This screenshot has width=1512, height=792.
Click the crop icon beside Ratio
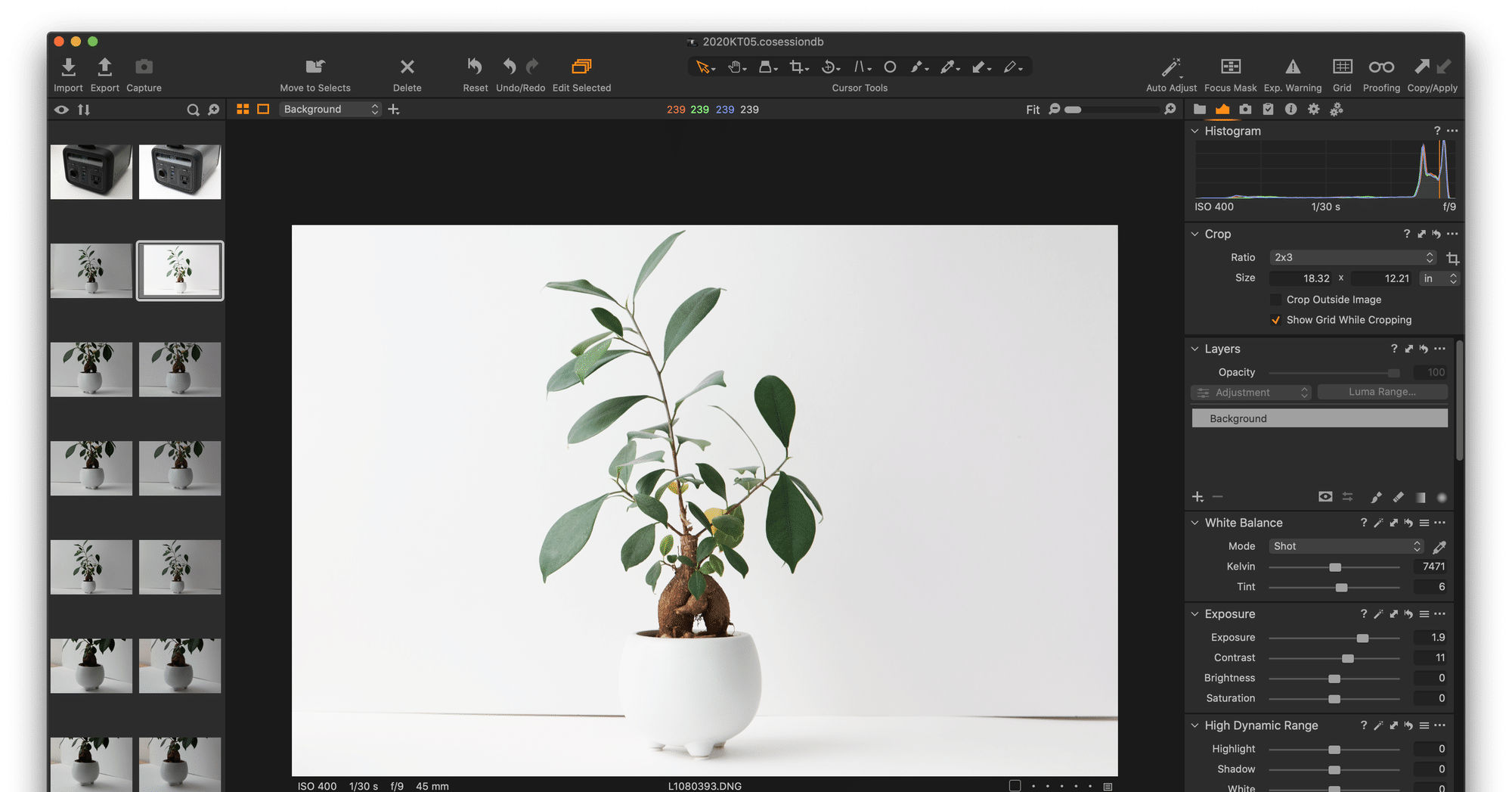point(1452,258)
